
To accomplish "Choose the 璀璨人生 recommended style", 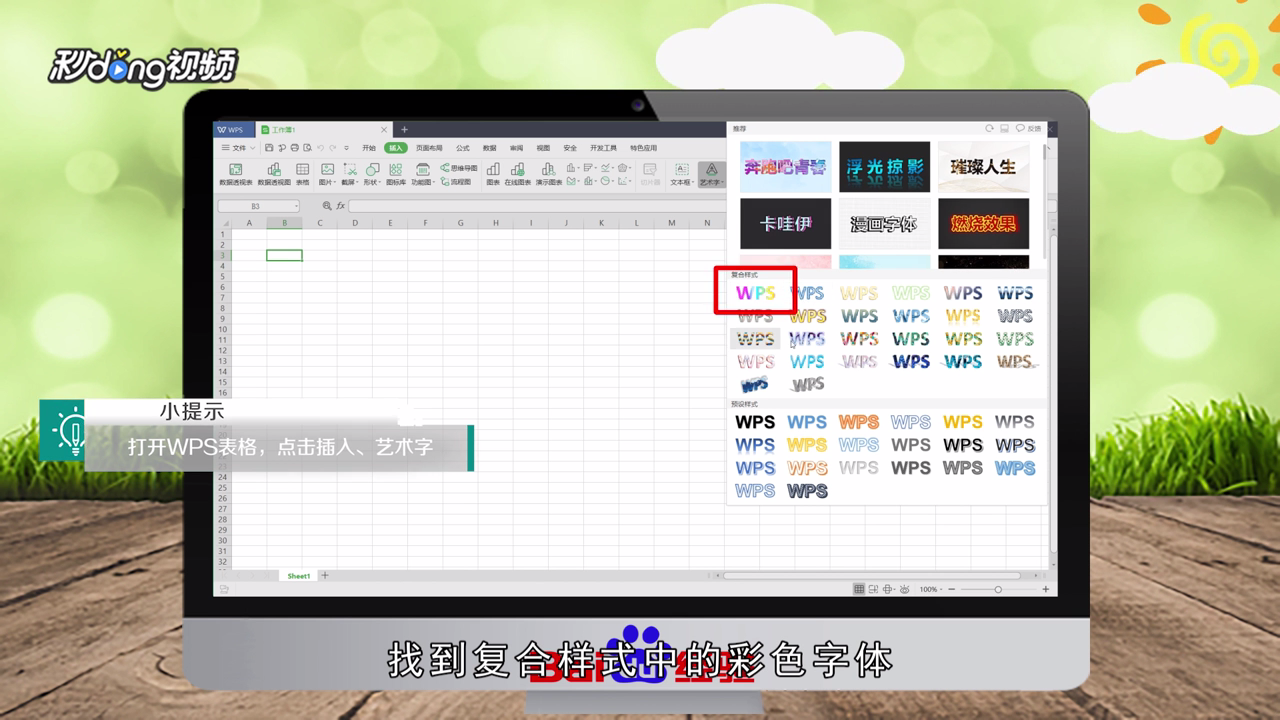I will [983, 167].
